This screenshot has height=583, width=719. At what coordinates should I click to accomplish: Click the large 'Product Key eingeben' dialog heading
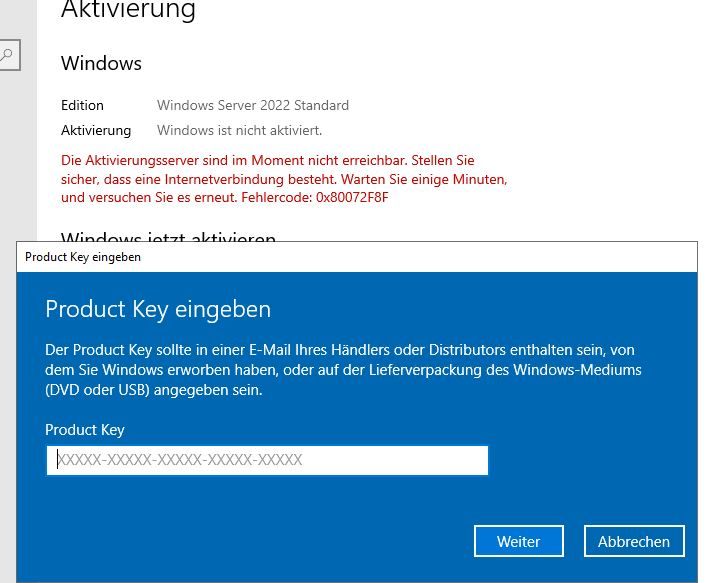[158, 309]
